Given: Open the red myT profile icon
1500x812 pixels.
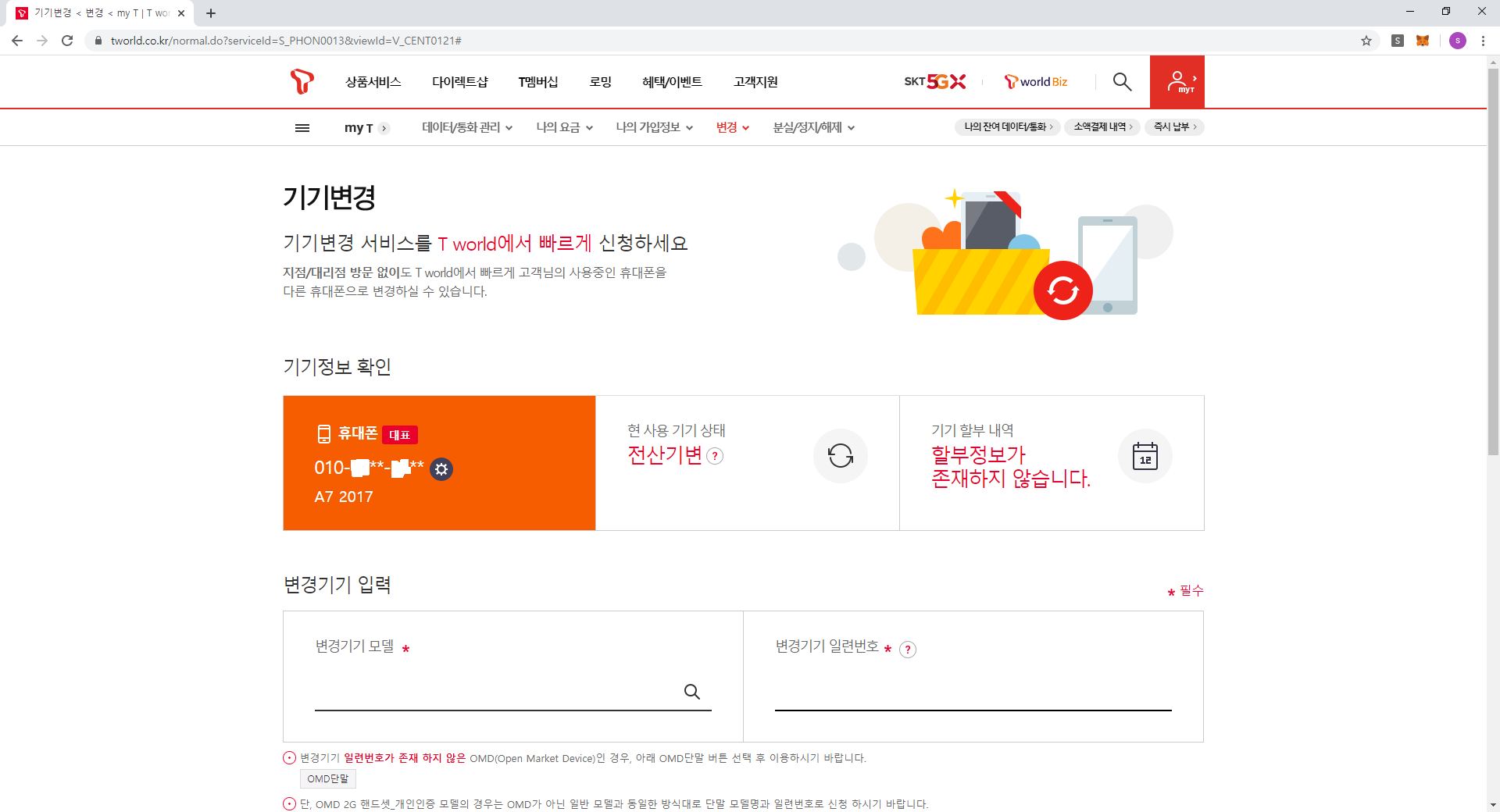Looking at the screenshot, I should point(1177,81).
